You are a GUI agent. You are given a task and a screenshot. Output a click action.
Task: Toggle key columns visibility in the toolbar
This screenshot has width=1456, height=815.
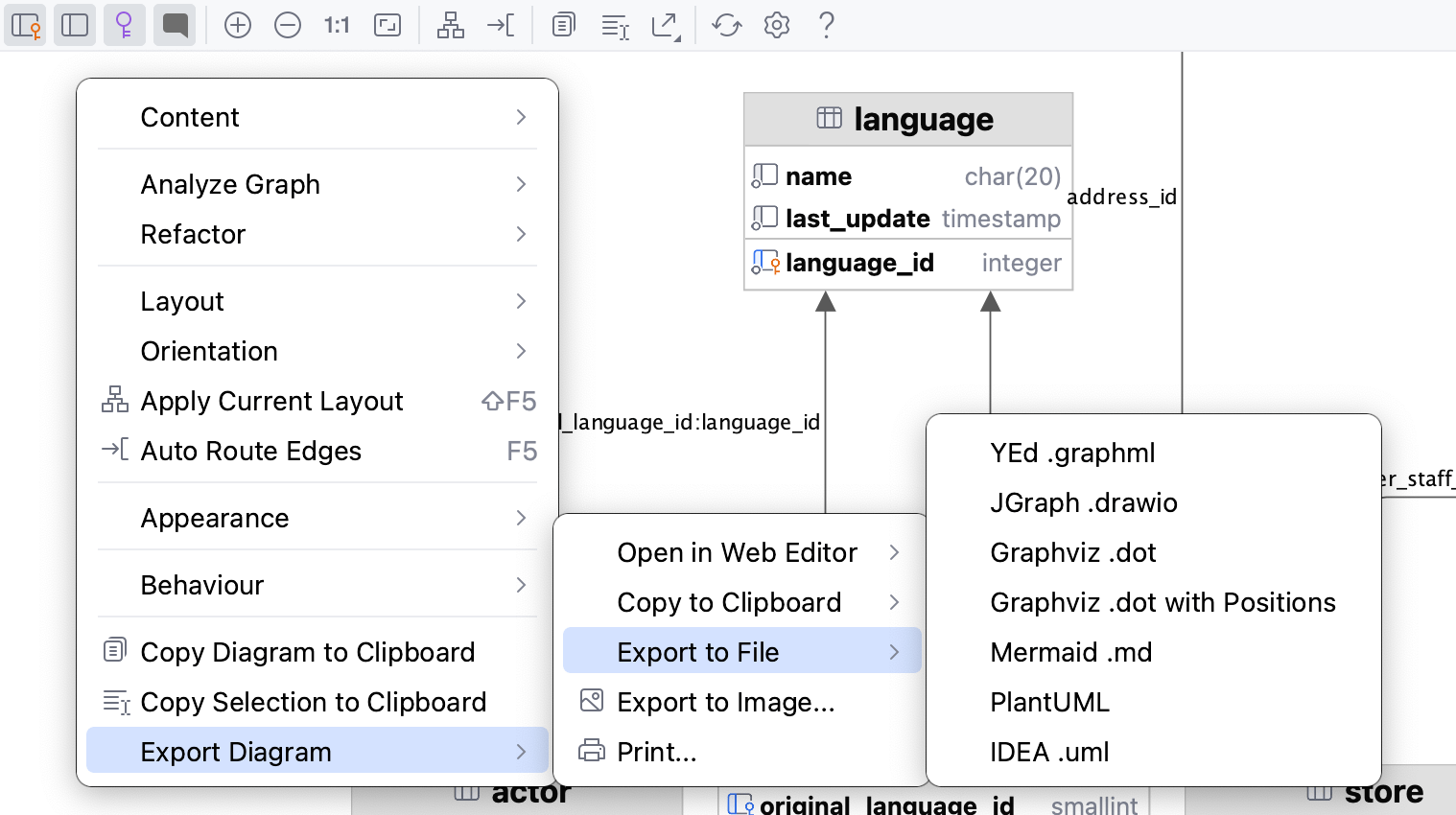click(125, 25)
